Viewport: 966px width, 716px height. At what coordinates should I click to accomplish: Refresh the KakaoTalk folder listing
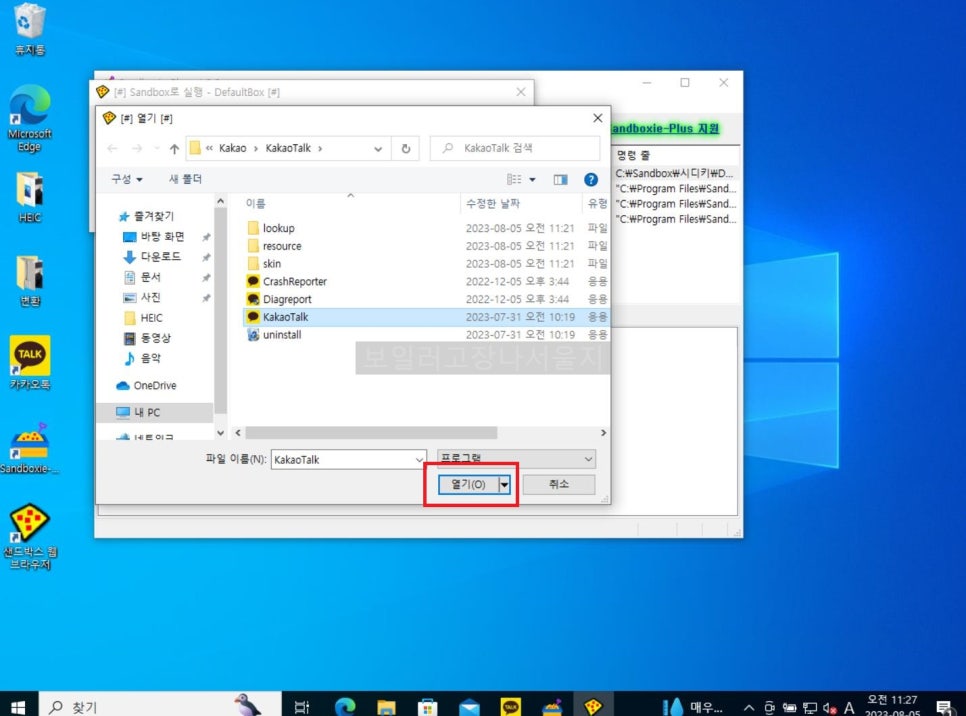(405, 148)
